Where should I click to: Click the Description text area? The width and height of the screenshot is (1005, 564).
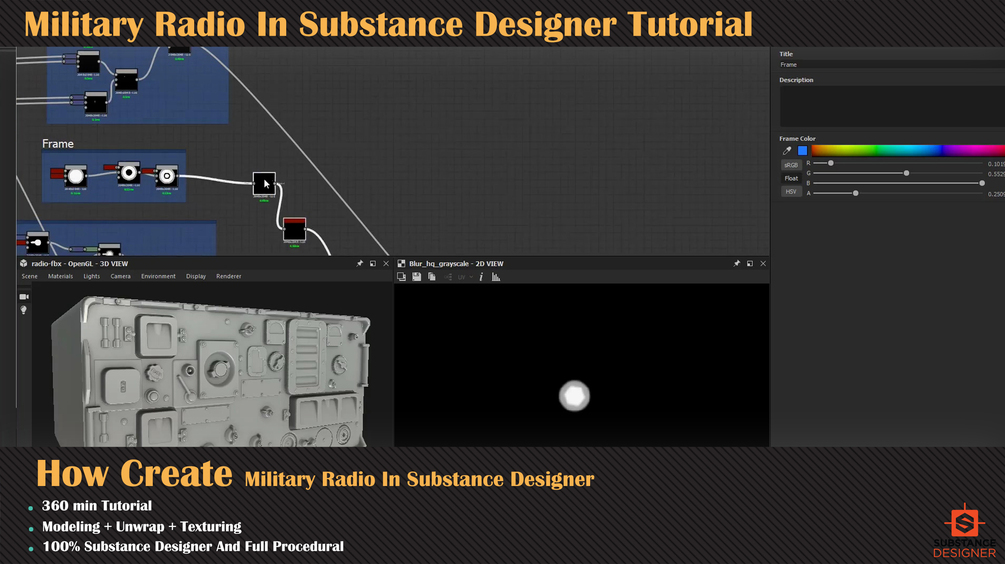(892, 106)
